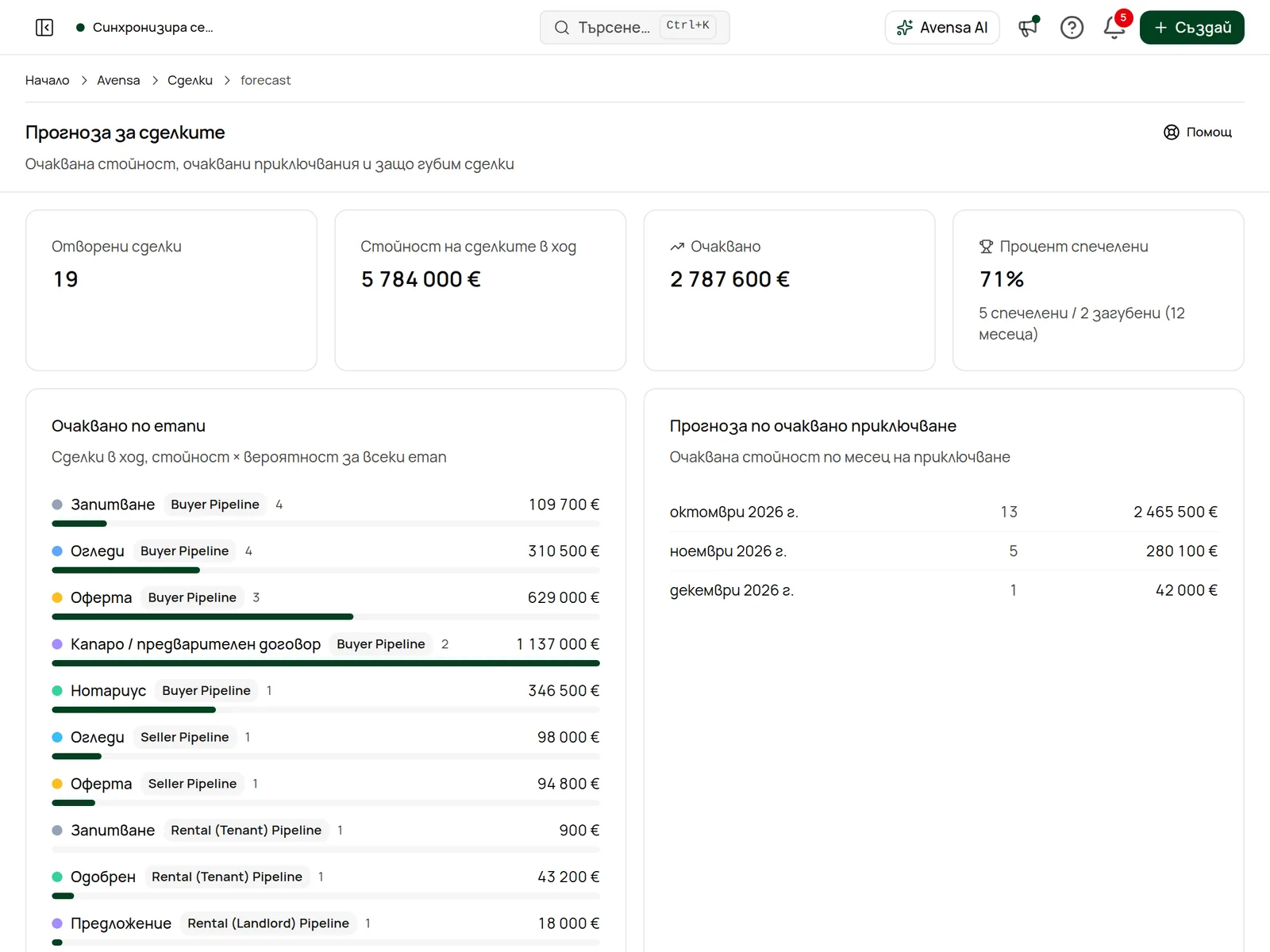Open the notifications bell

[1114, 28]
